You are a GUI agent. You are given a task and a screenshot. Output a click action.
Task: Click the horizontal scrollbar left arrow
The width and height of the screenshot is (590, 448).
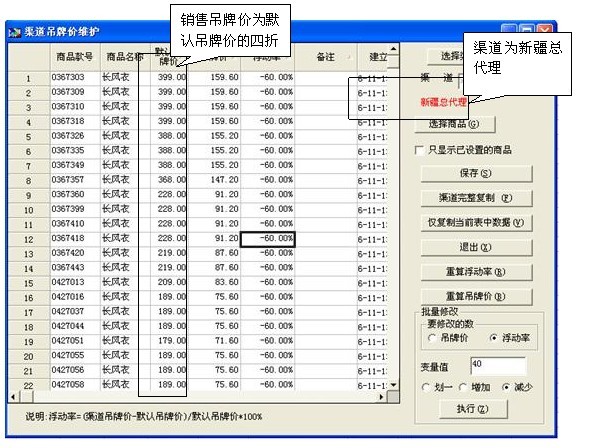(14, 397)
